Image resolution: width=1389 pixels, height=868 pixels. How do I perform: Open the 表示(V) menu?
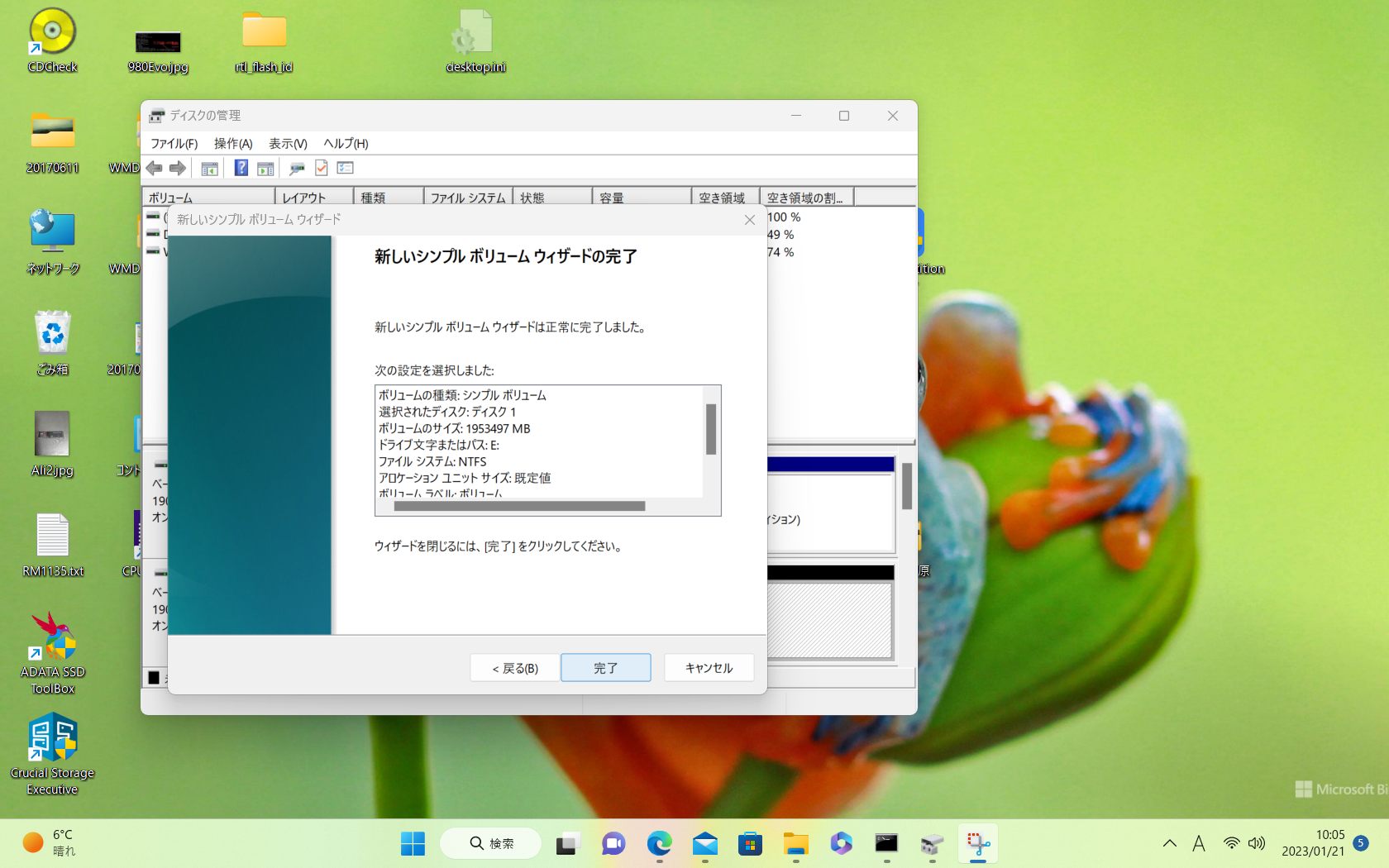[x=288, y=144]
